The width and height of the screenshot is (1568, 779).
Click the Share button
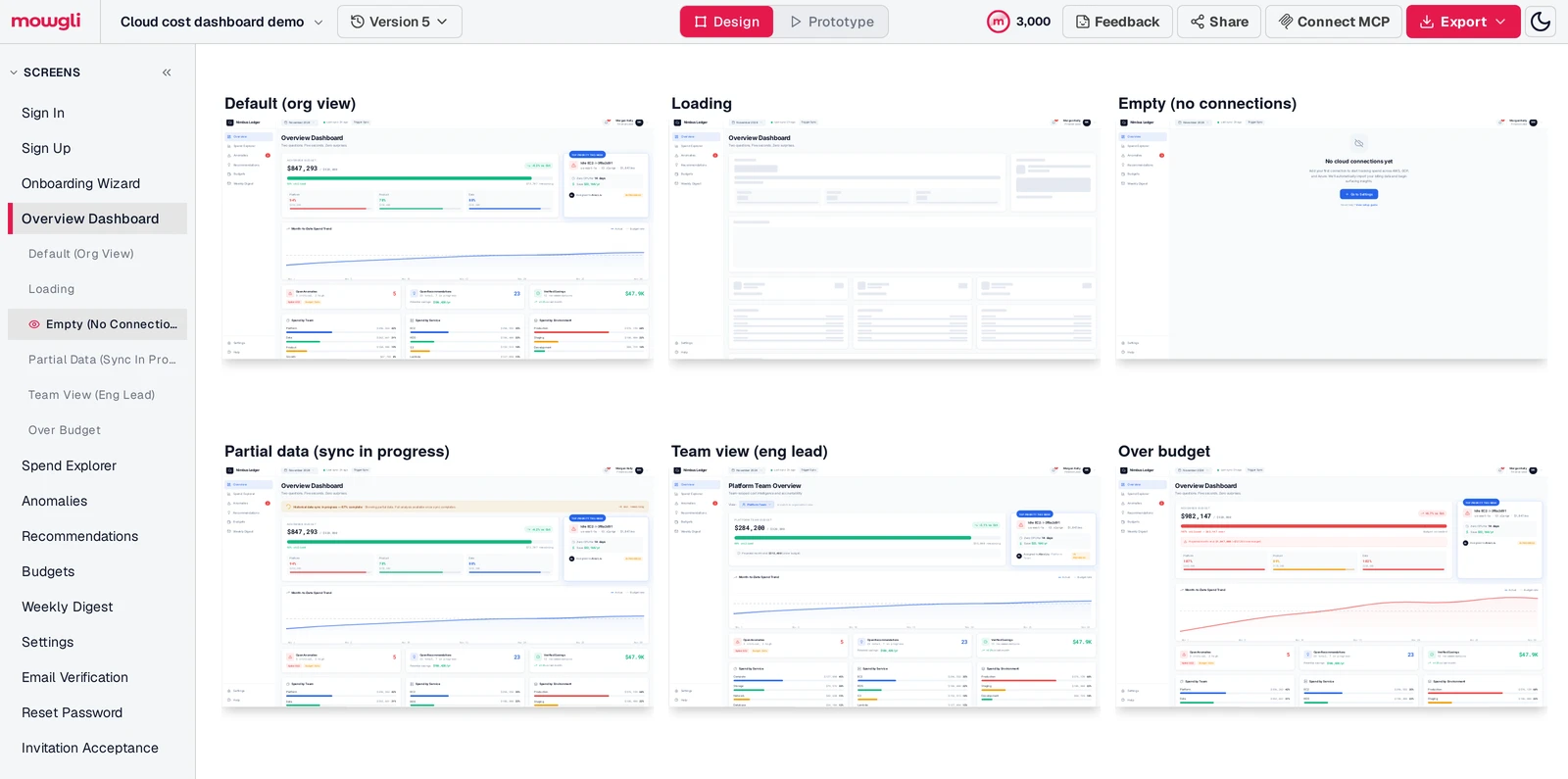click(1219, 22)
